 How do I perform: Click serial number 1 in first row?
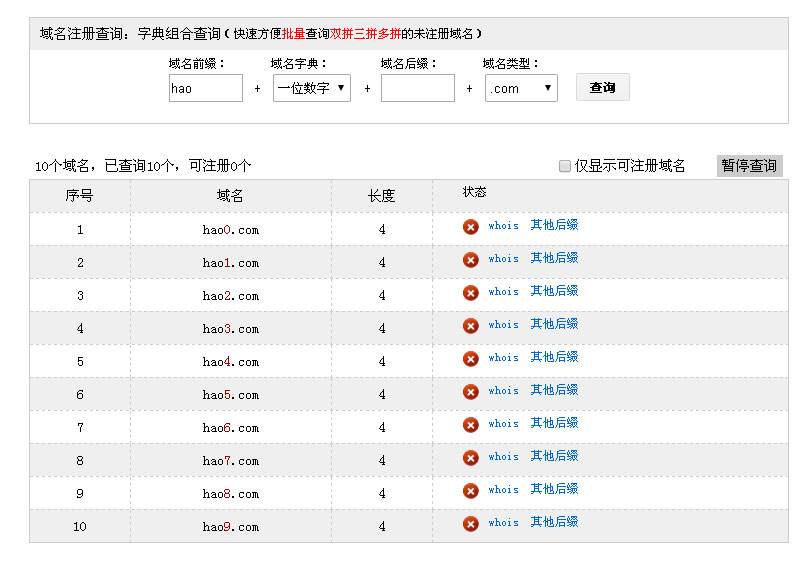(x=80, y=230)
